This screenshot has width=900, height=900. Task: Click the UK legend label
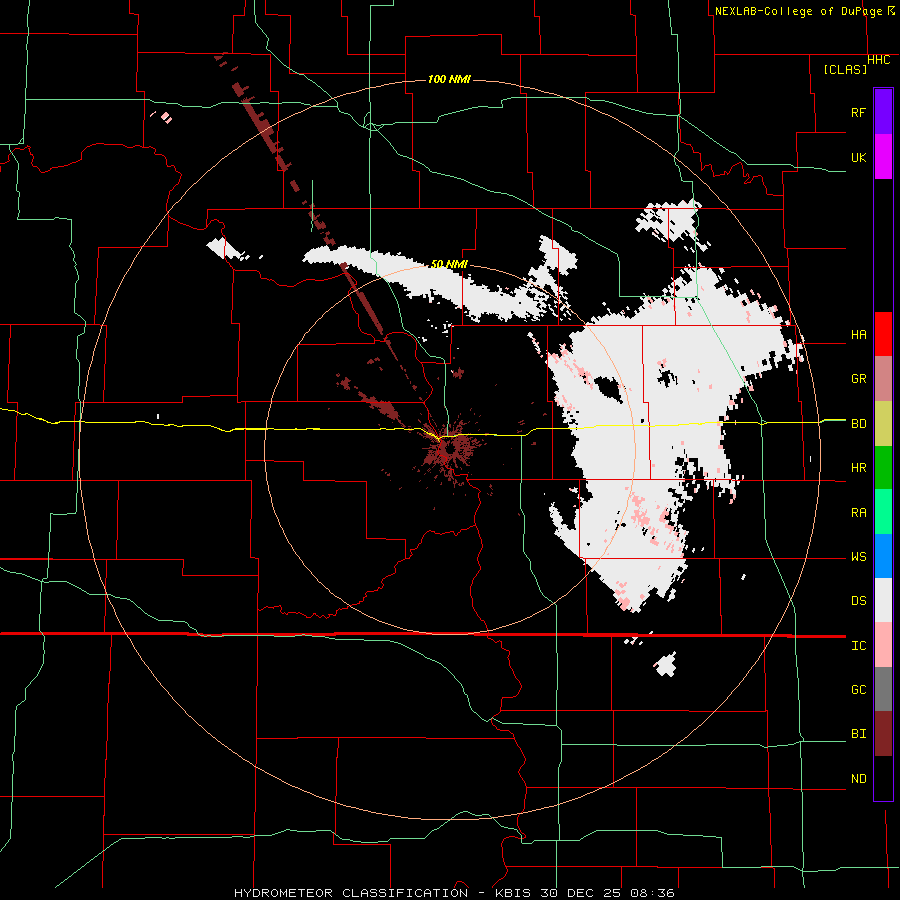[x=858, y=157]
